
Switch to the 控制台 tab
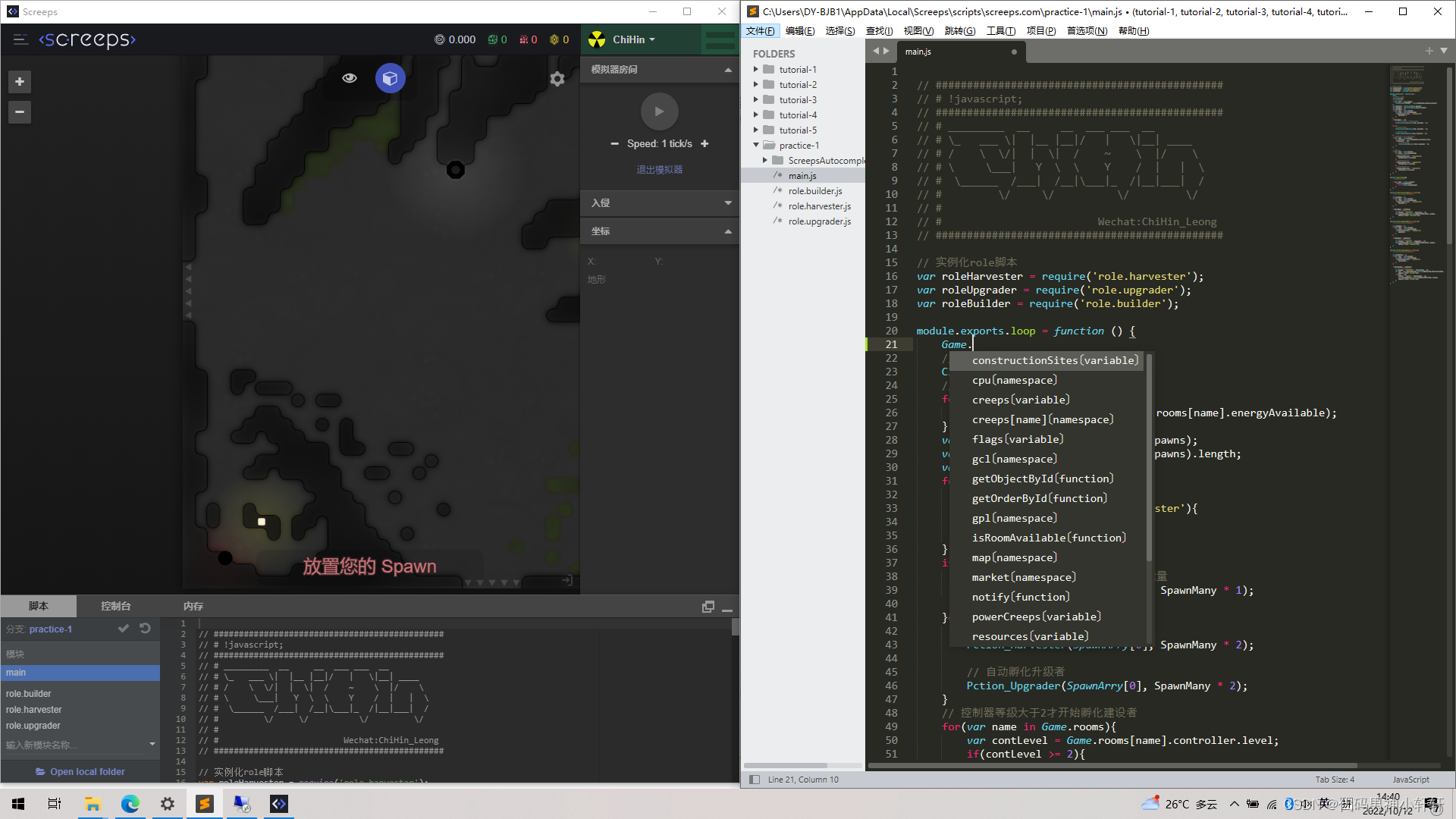pyautogui.click(x=115, y=606)
